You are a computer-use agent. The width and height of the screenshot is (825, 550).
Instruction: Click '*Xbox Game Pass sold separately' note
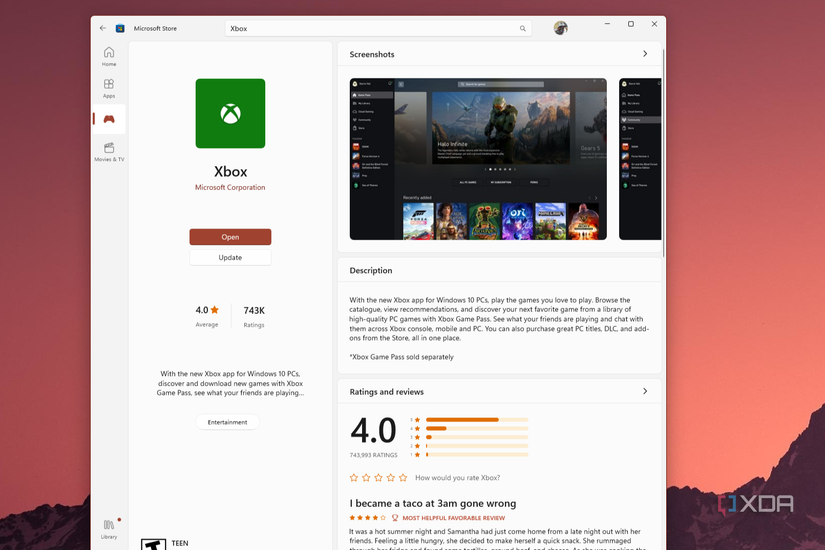(401, 357)
